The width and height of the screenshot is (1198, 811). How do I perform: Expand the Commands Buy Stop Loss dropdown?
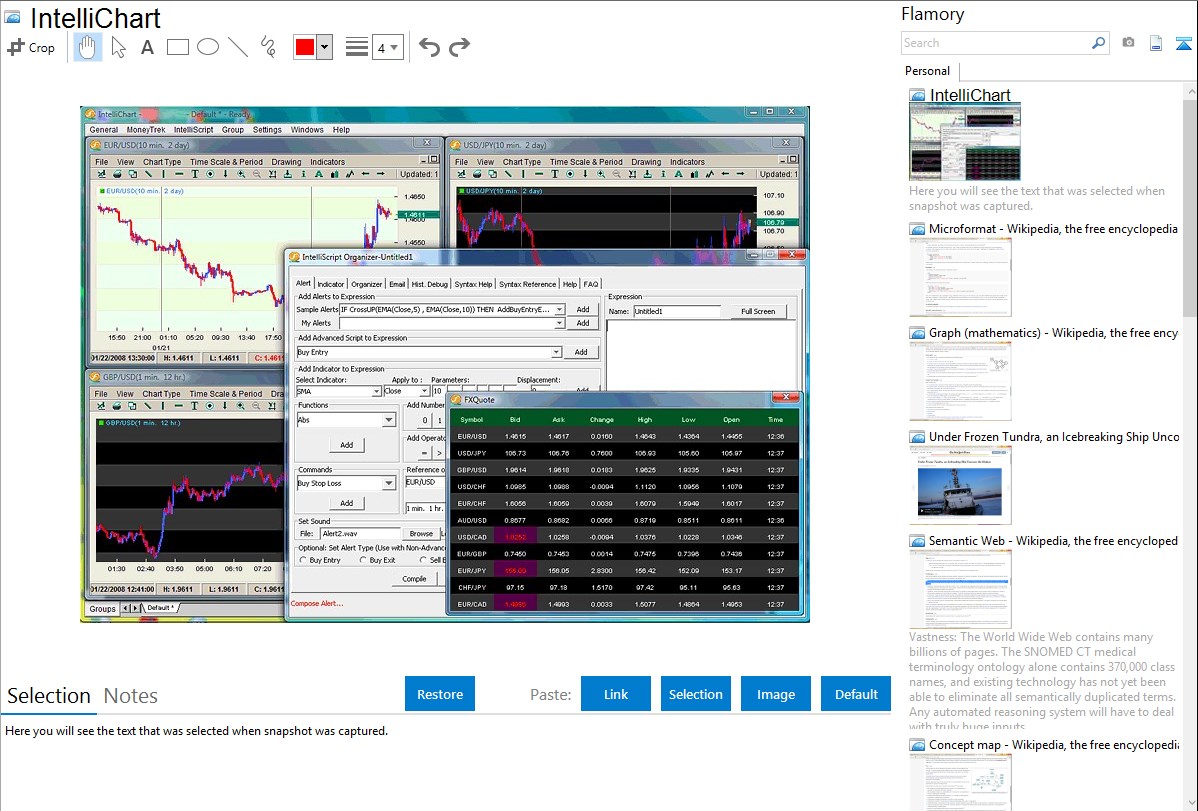coord(389,483)
